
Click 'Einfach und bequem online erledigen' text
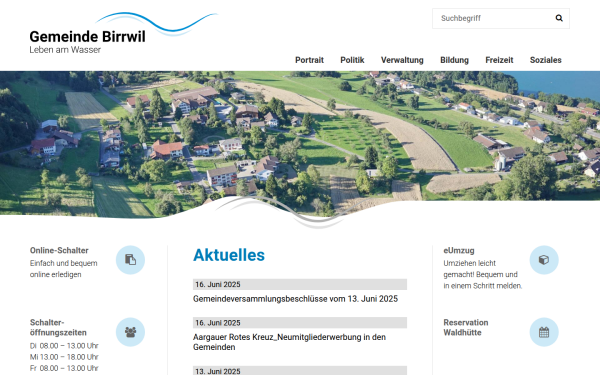coord(64,269)
